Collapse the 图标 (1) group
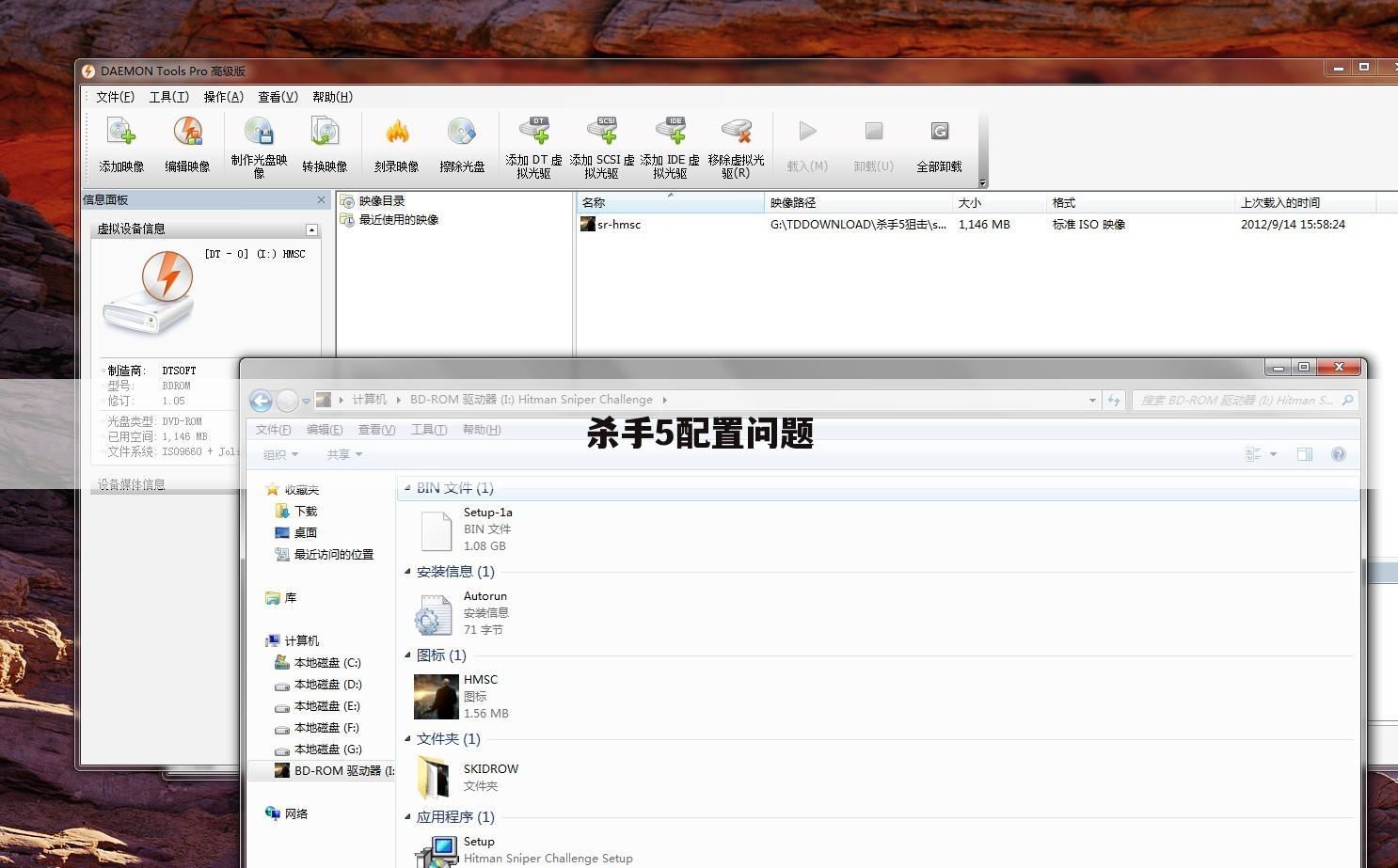 click(x=407, y=655)
